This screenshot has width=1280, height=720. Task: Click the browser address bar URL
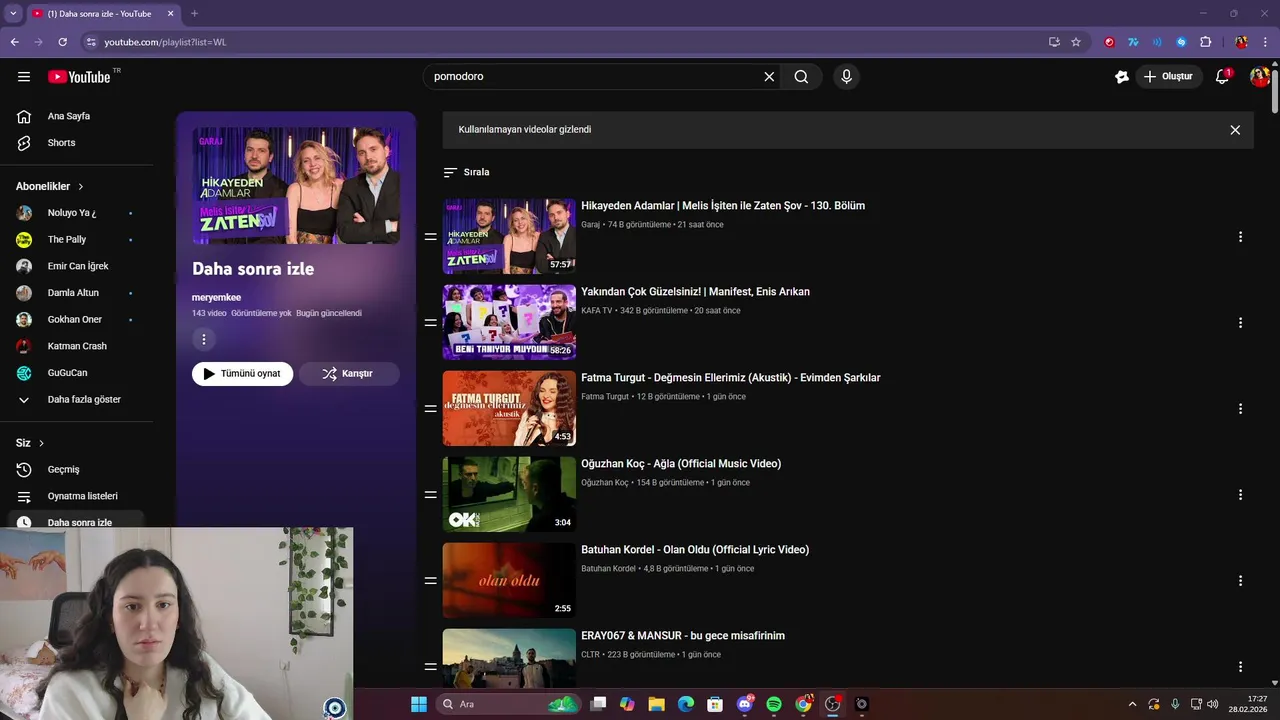[x=165, y=42]
